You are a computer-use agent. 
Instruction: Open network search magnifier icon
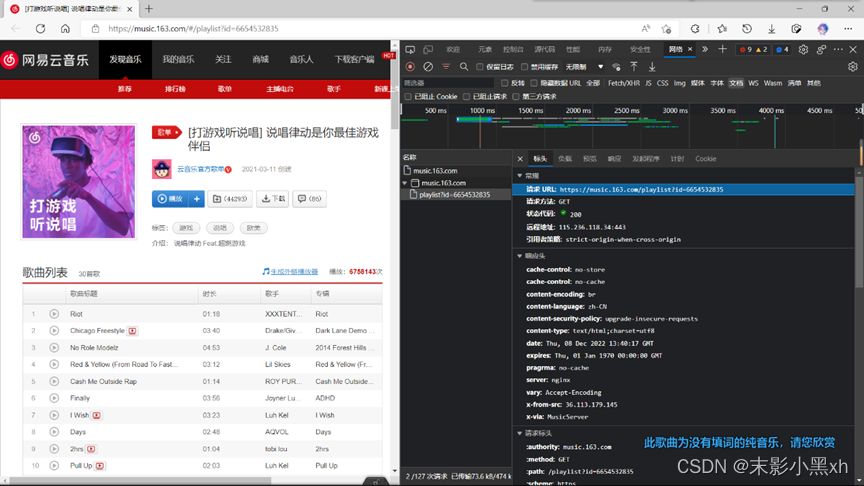pos(464,67)
